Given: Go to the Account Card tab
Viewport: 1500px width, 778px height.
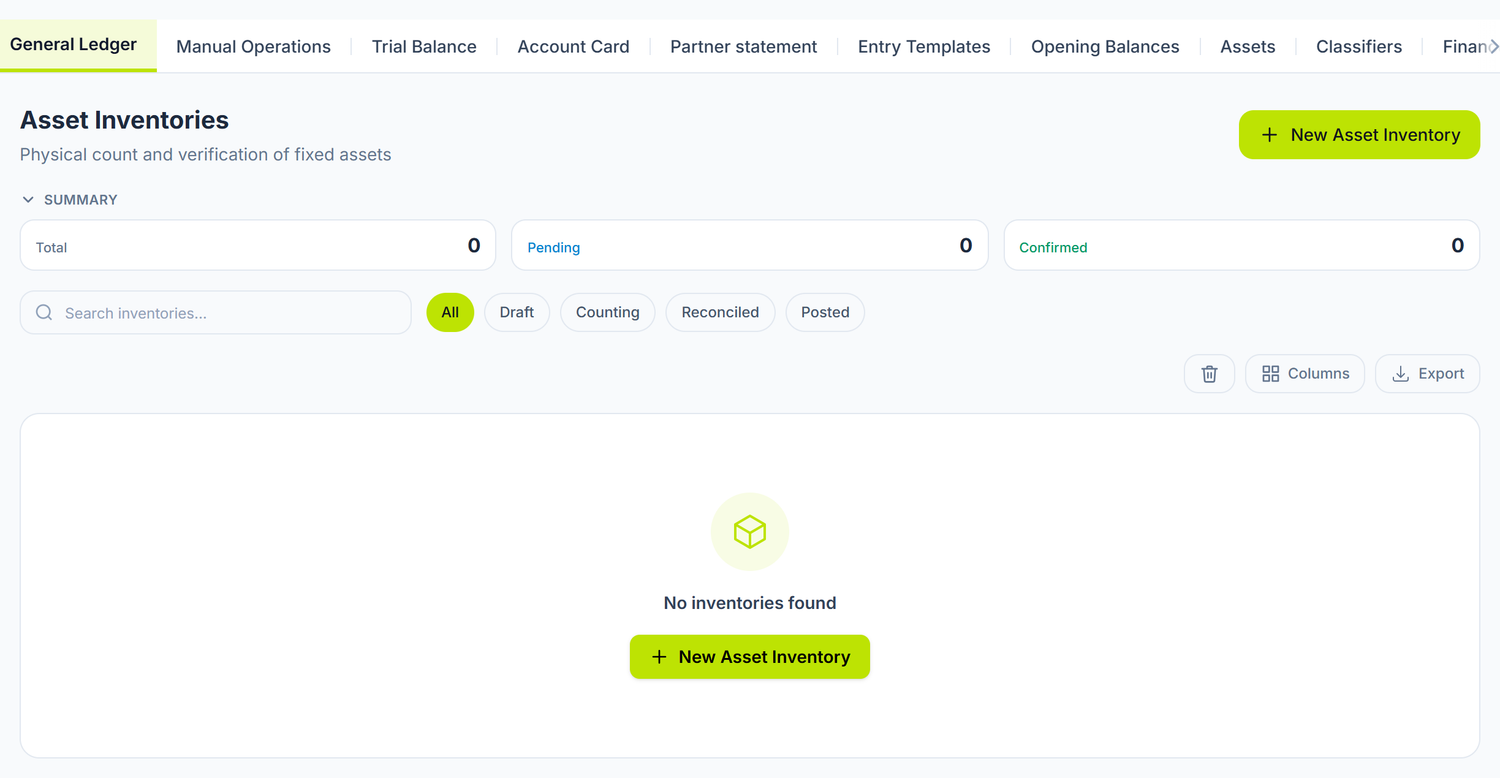Looking at the screenshot, I should click(573, 47).
